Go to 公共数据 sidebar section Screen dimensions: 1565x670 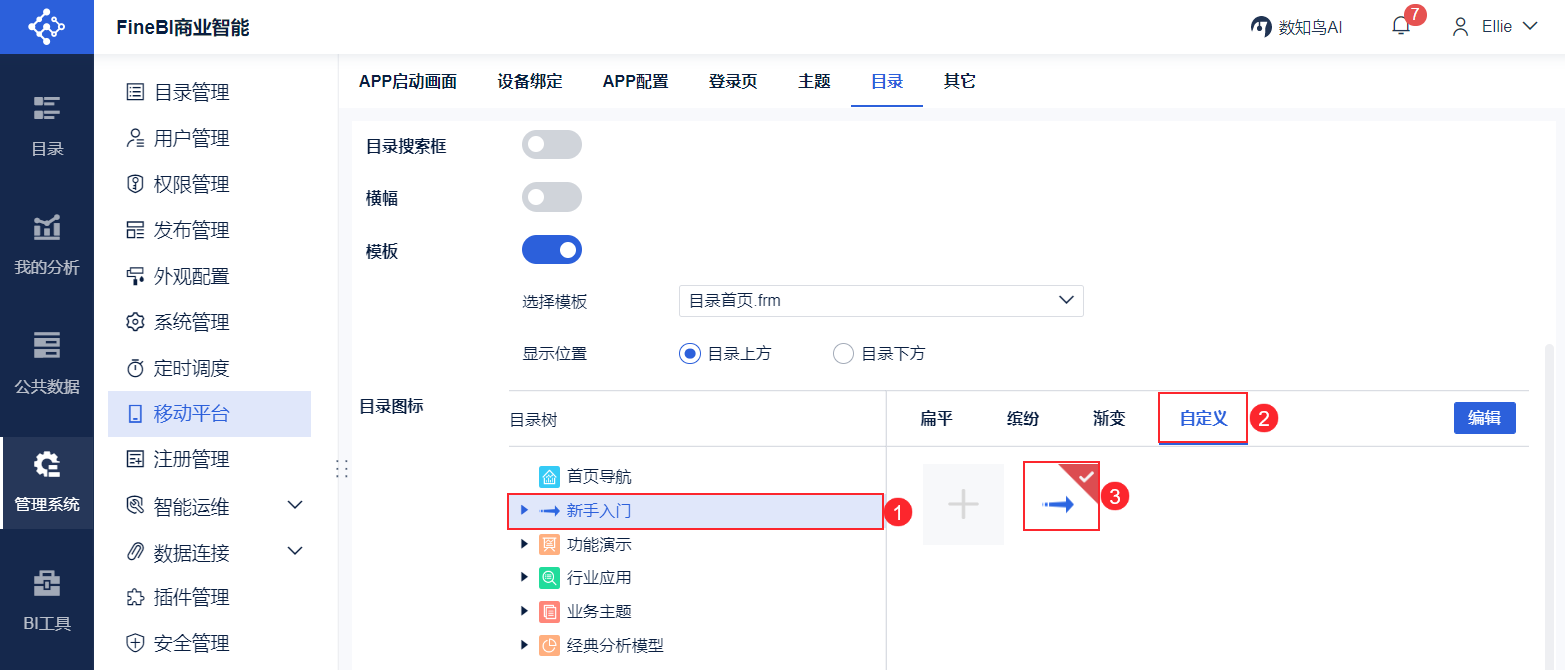pyautogui.click(x=47, y=362)
